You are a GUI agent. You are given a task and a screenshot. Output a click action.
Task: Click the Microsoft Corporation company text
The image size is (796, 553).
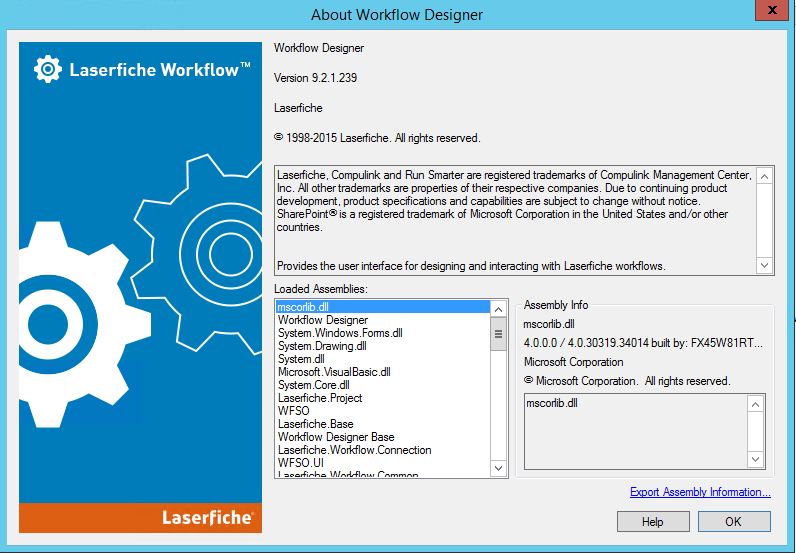(x=574, y=362)
